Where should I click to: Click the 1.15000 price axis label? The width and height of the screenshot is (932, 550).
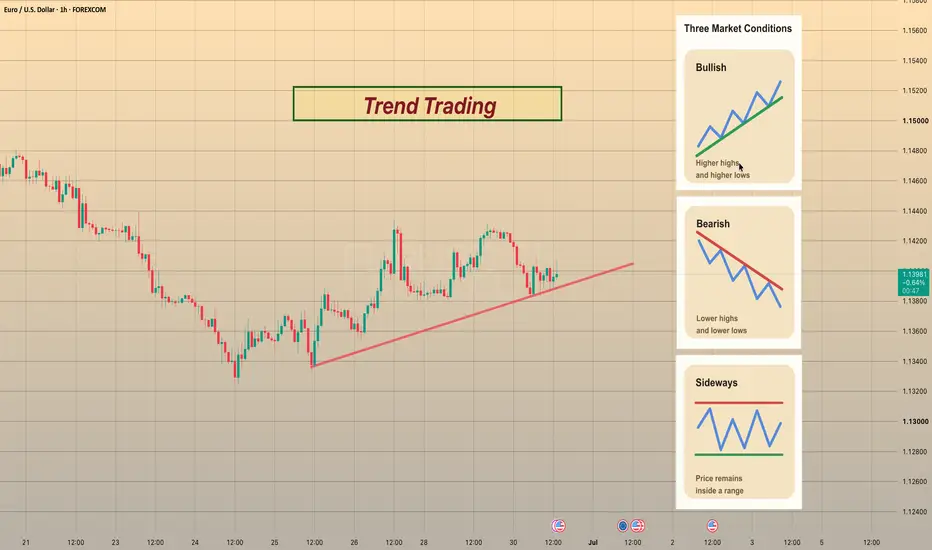pos(915,121)
